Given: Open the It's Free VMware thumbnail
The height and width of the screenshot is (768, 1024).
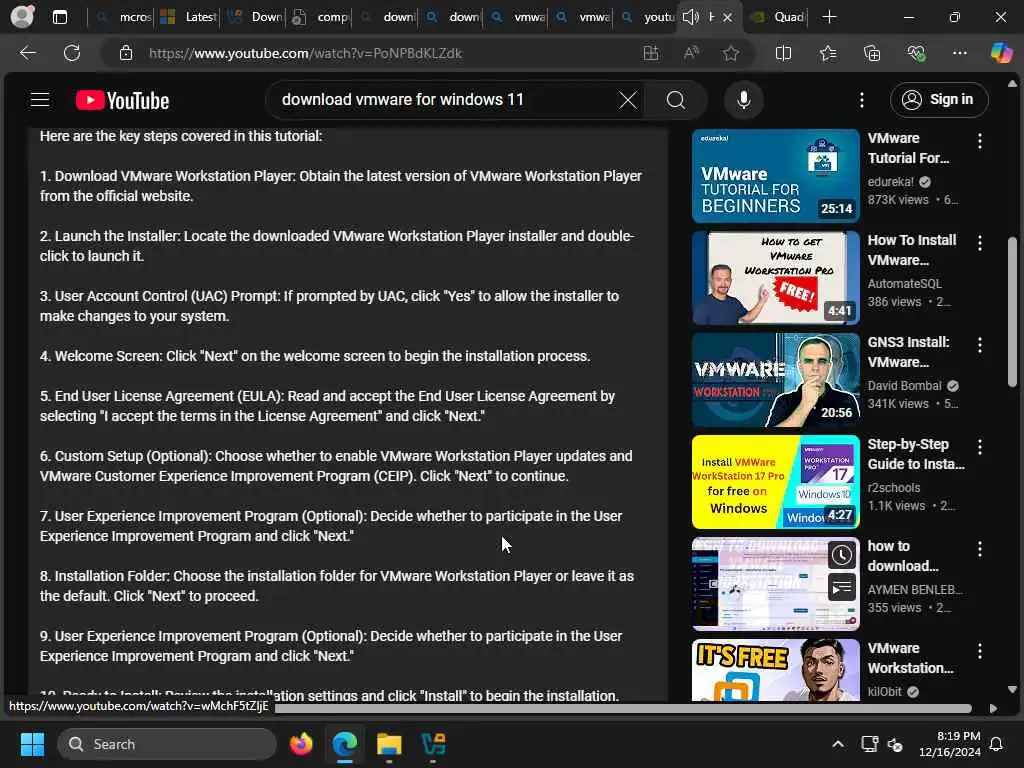Looking at the screenshot, I should [775, 669].
